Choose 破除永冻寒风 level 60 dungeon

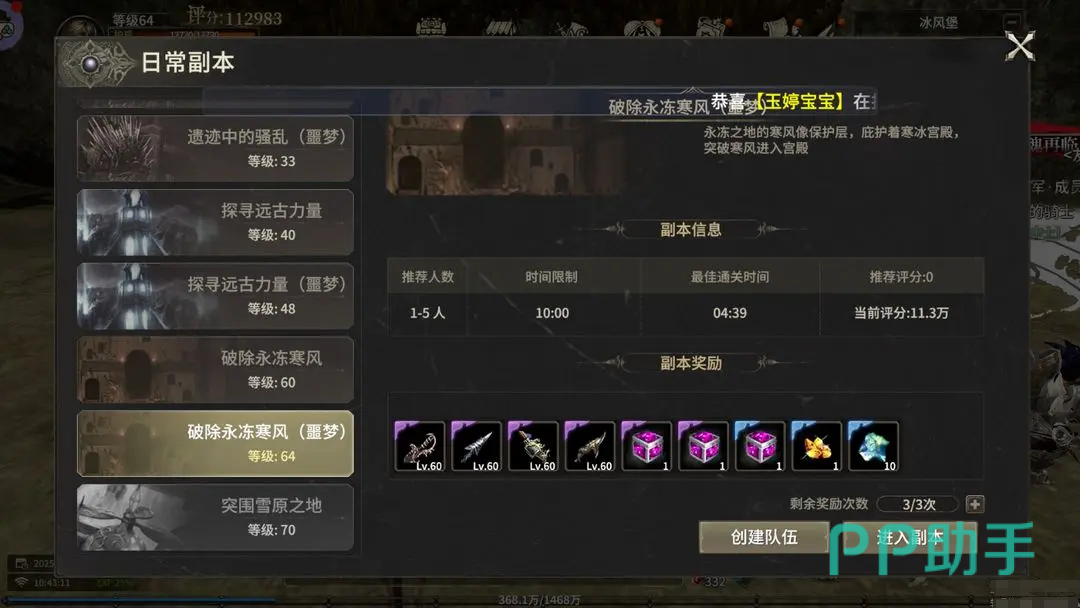216,370
